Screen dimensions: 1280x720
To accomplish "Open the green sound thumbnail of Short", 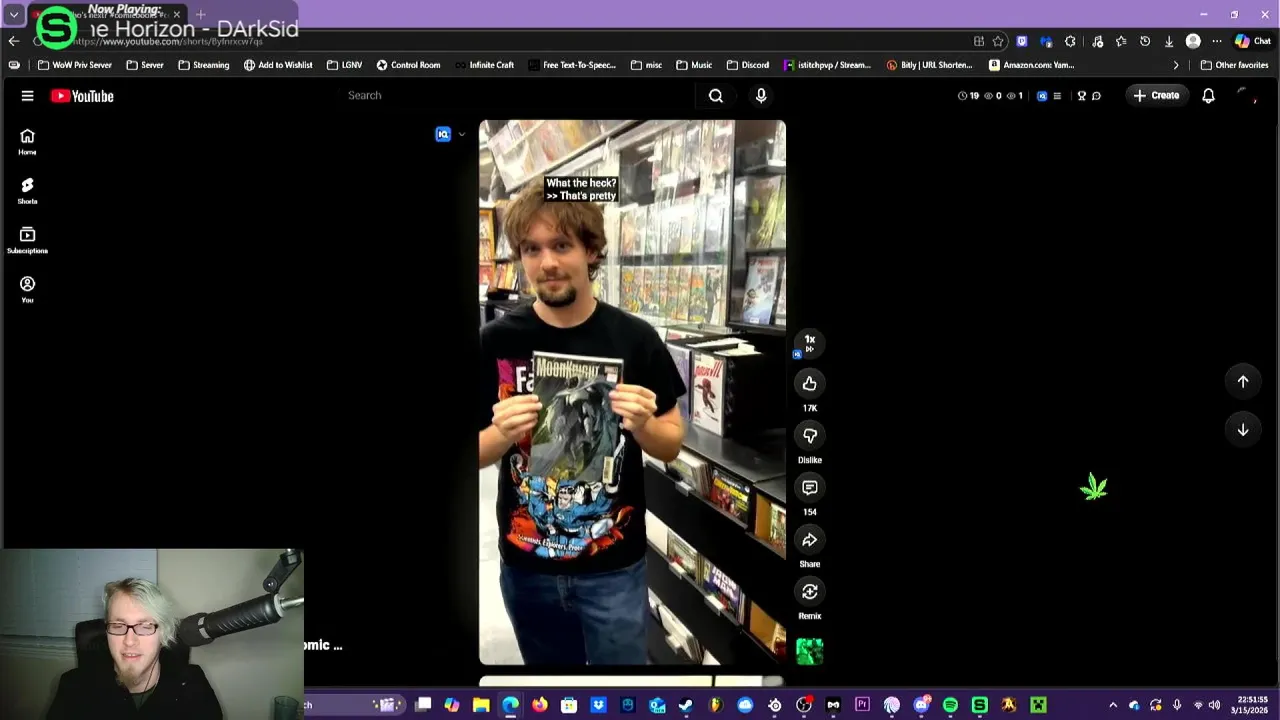I will 810,651.
